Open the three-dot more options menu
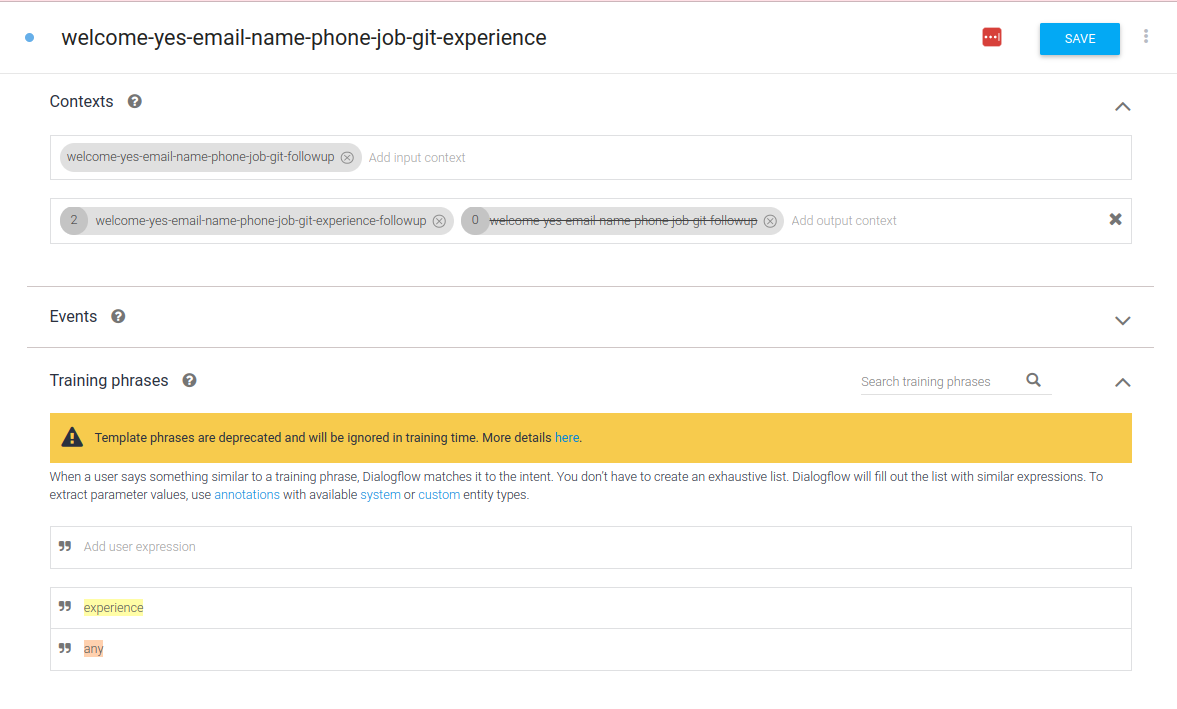 point(1146,37)
